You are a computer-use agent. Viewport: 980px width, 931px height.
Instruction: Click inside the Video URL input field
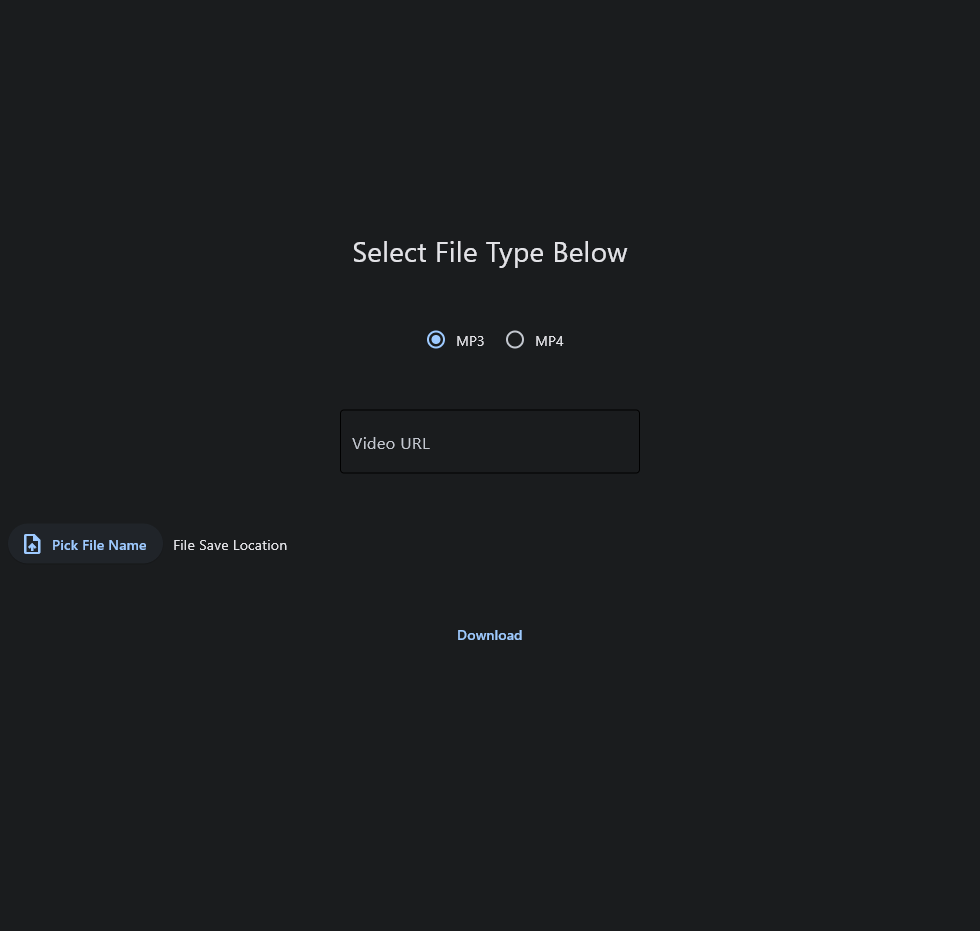(x=490, y=441)
